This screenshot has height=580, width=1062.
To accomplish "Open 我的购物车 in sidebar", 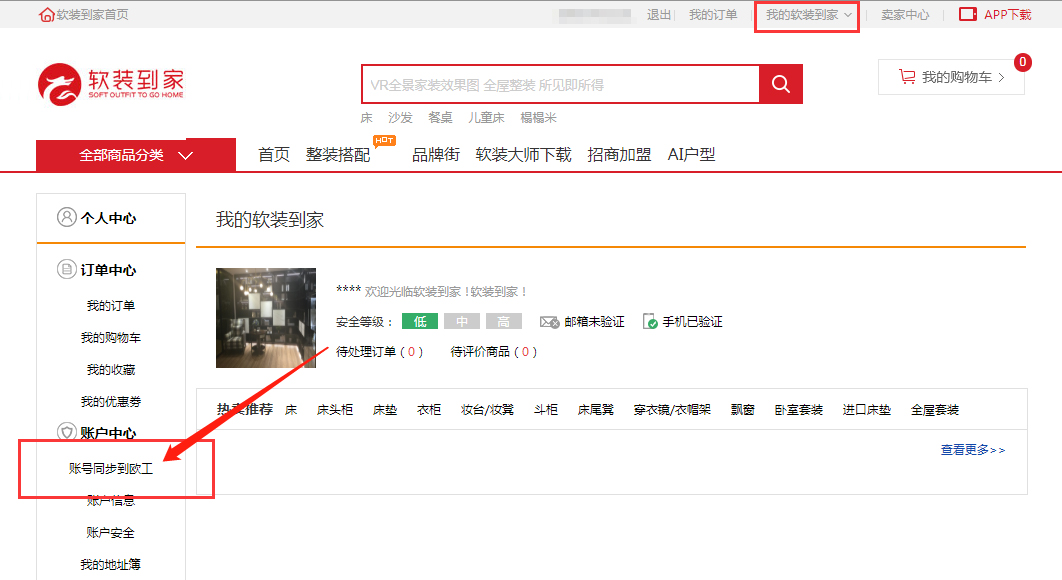I will tap(110, 337).
